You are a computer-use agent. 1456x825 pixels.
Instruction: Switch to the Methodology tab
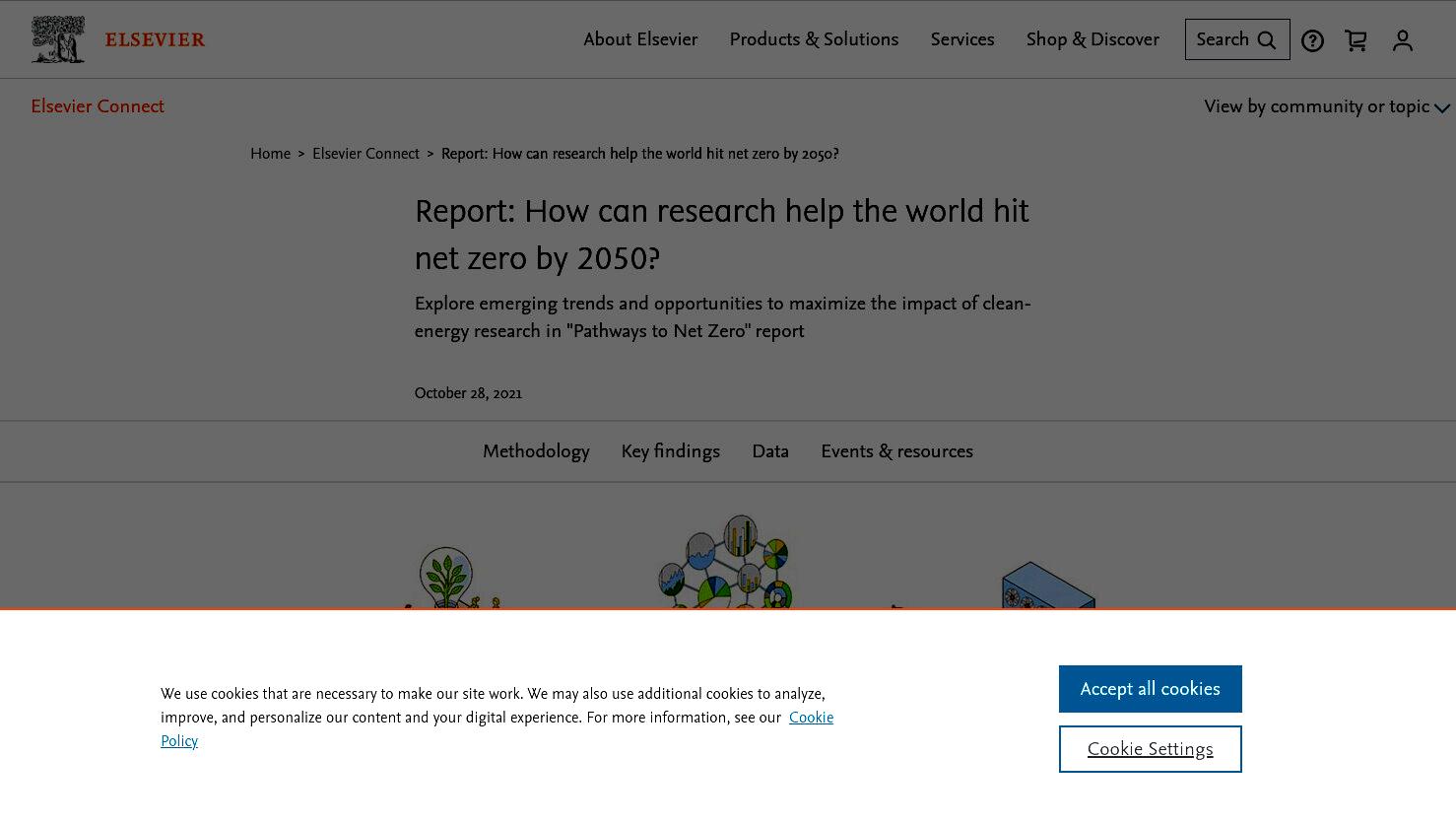tap(536, 451)
